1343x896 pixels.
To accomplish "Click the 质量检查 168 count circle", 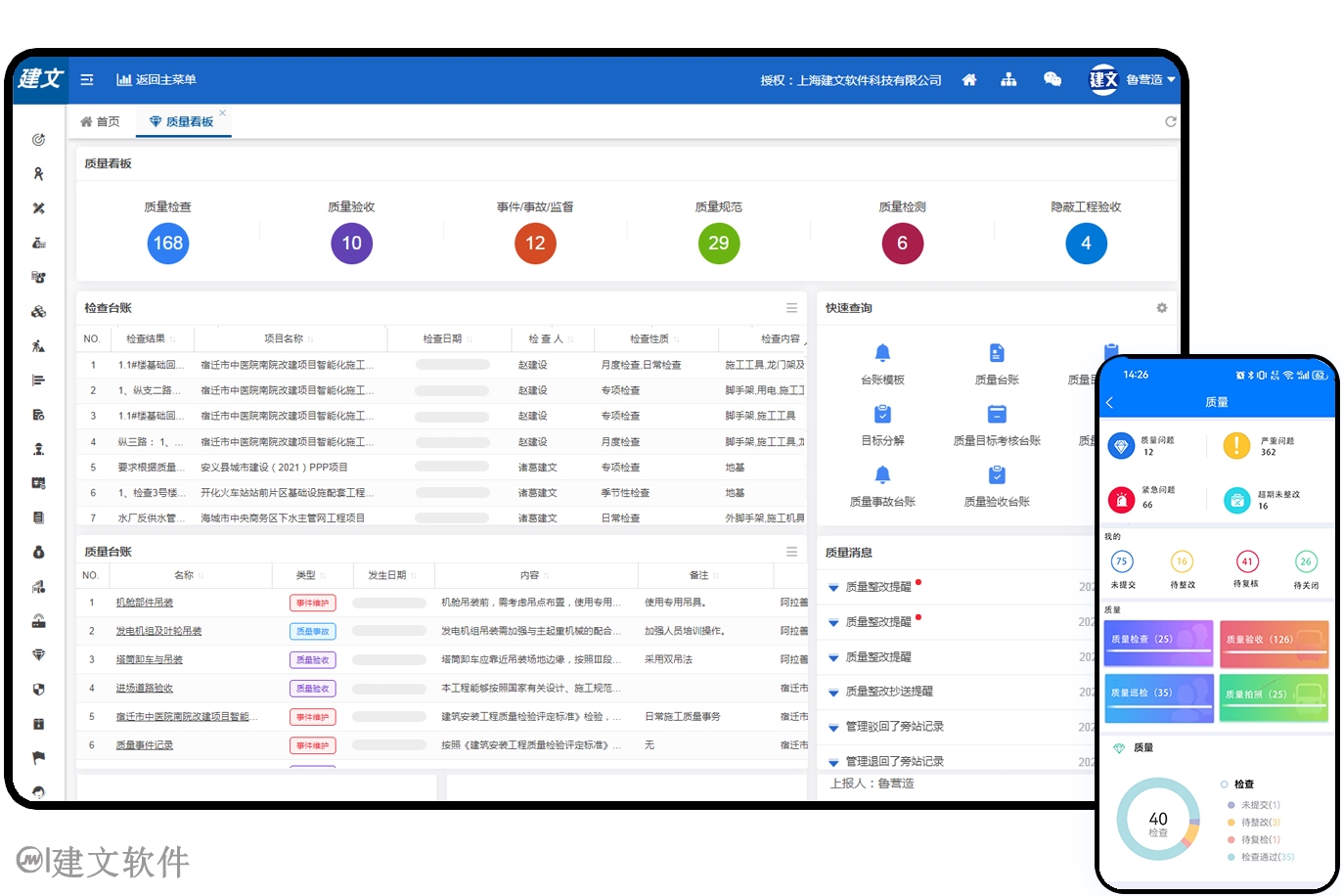I will [168, 244].
